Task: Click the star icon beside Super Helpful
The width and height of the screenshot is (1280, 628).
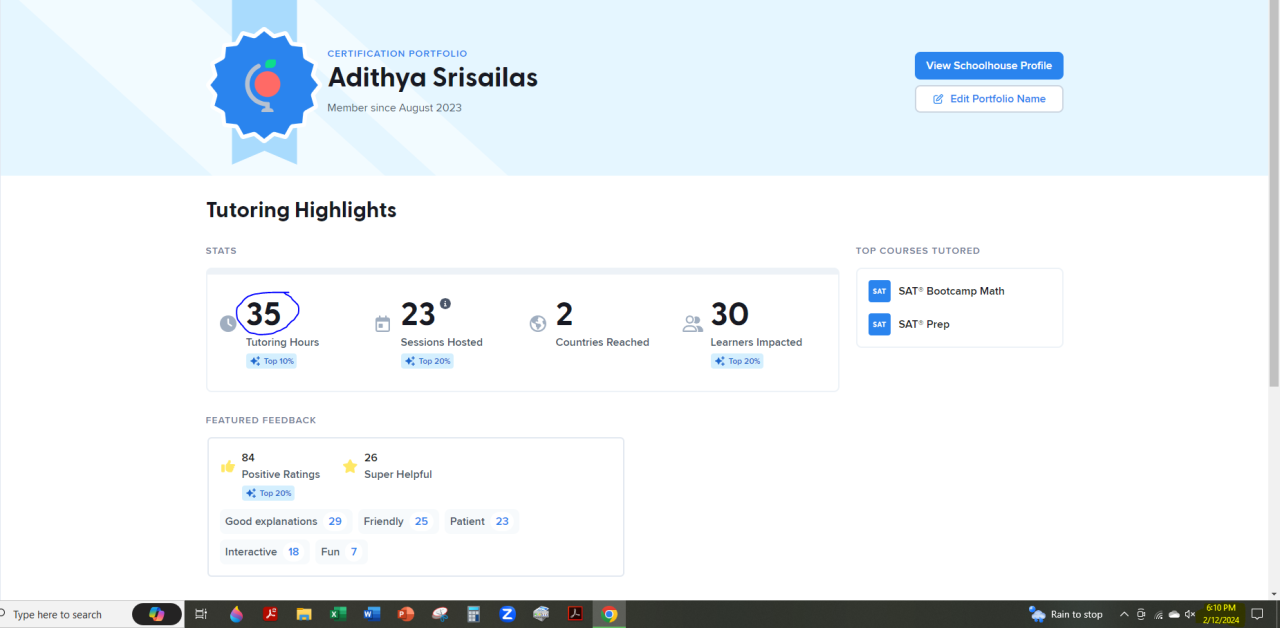Action: 350,466
